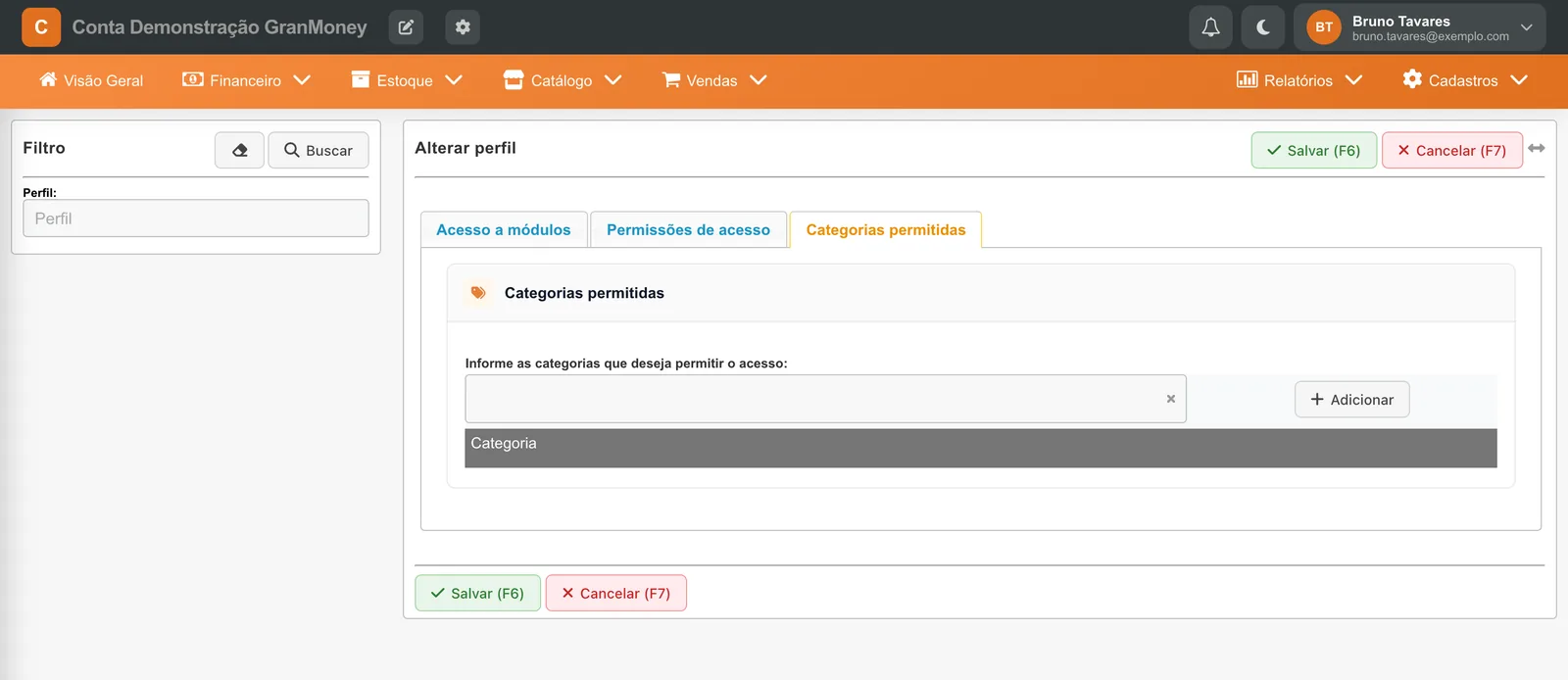Image resolution: width=1568 pixels, height=680 pixels.
Task: Click top Cancelar (F7) button
Action: pos(1452,150)
